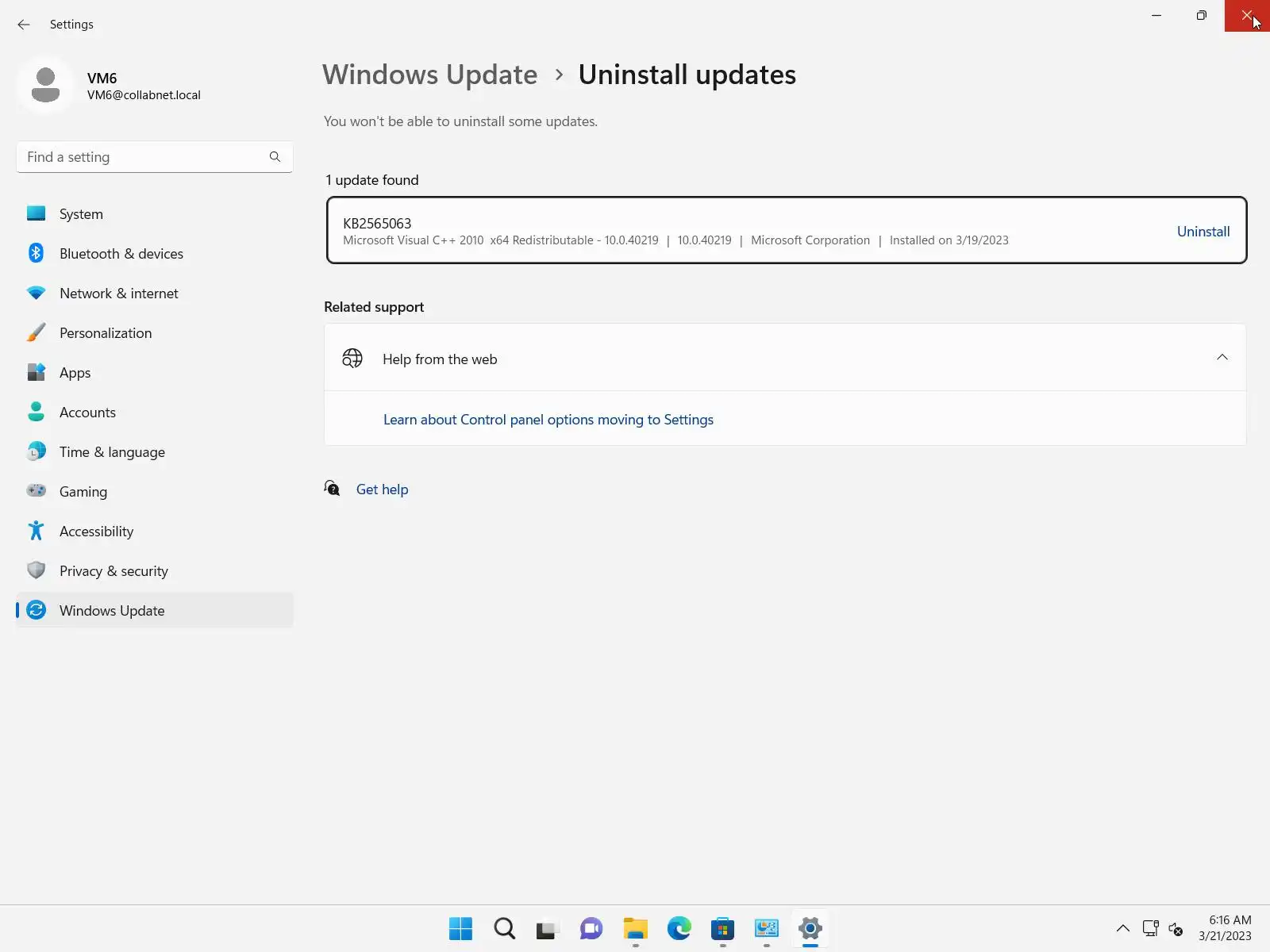The image size is (1270, 952).
Task: Click the Gaming controller icon
Action: [36, 491]
